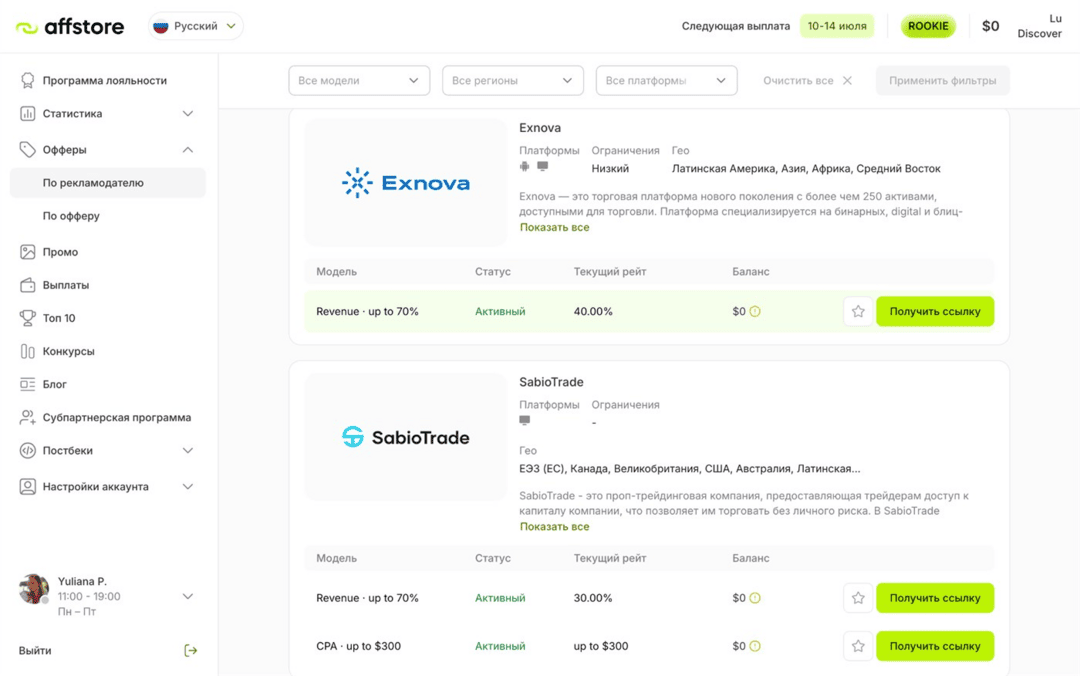The width and height of the screenshot is (1080, 676).
Task: Click Очистить все to reset filters
Action: click(x=807, y=81)
